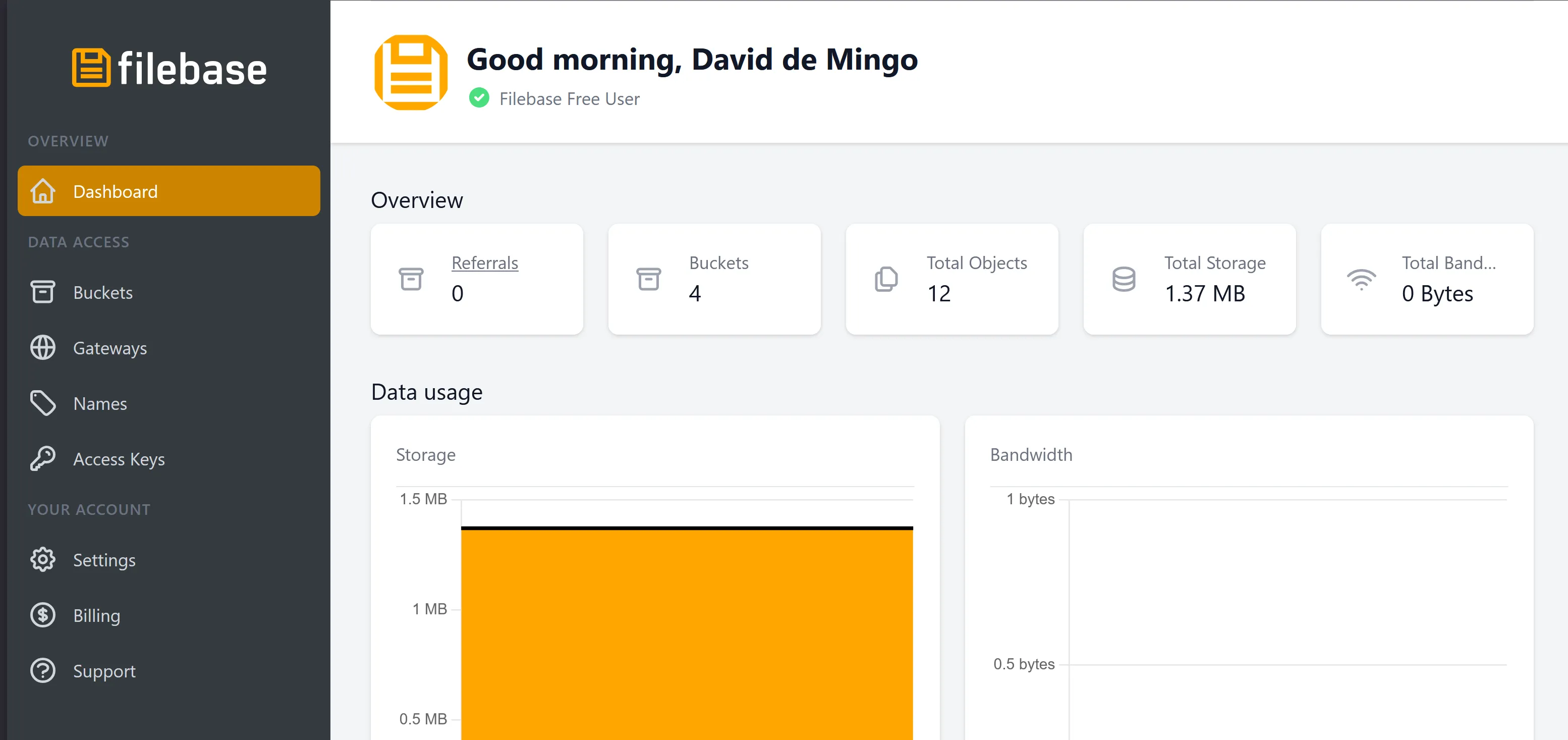Open the Referrals link
Image resolution: width=1568 pixels, height=740 pixels.
[x=484, y=263]
